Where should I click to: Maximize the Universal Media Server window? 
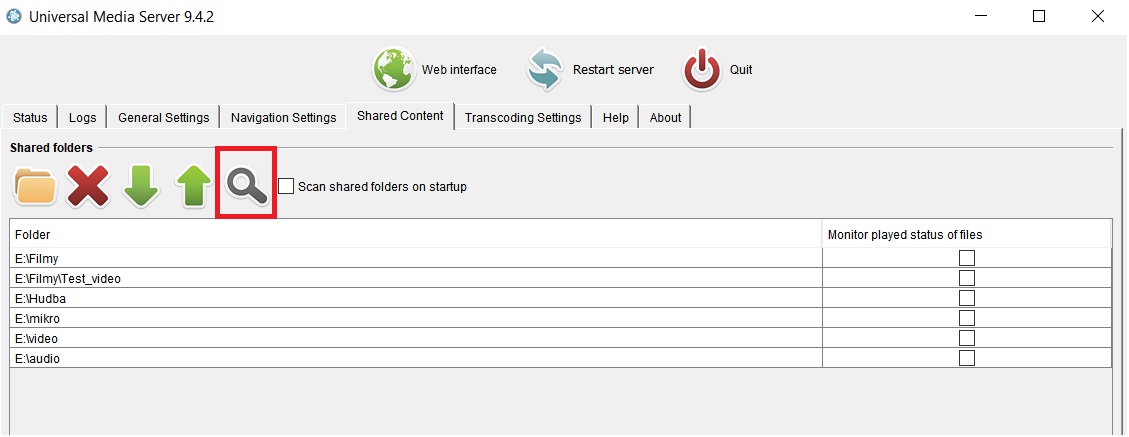[x=1039, y=17]
